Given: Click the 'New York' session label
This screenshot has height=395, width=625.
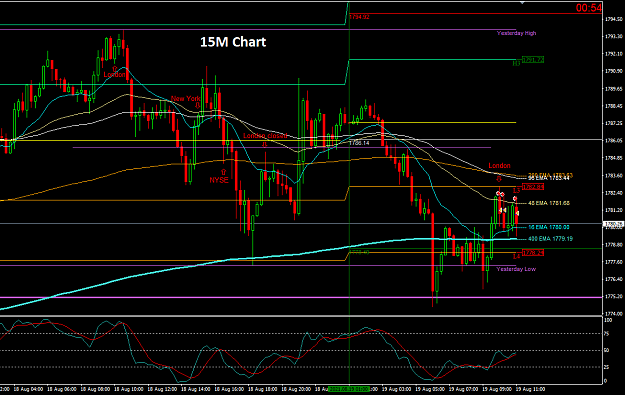Looking at the screenshot, I should coord(186,98).
